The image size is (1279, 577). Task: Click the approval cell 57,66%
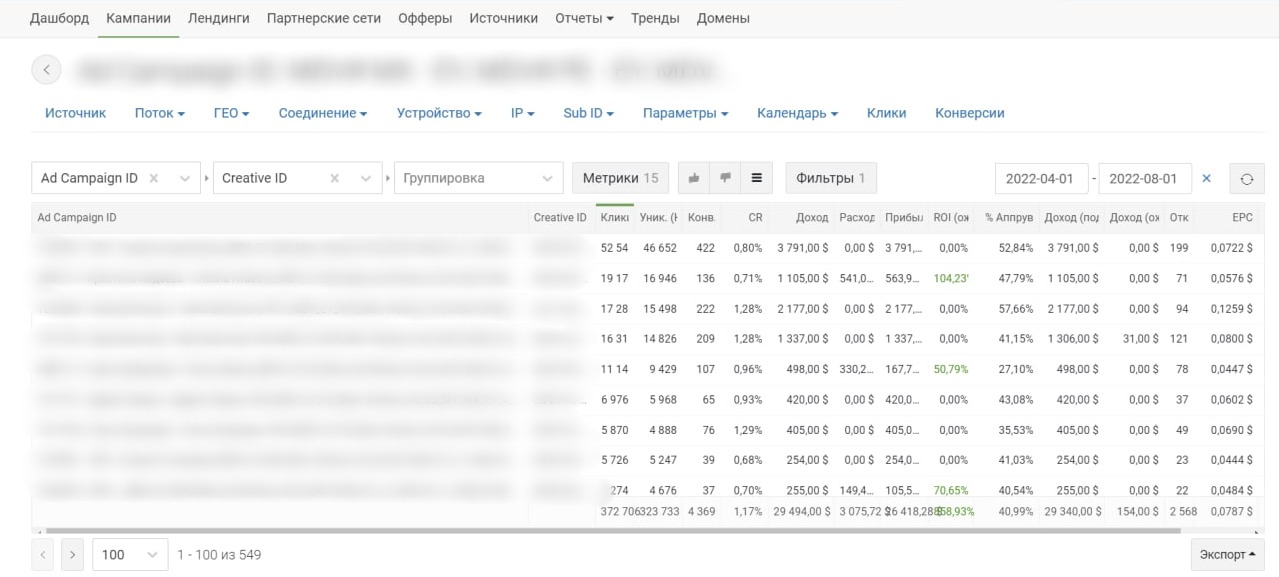tap(1015, 308)
